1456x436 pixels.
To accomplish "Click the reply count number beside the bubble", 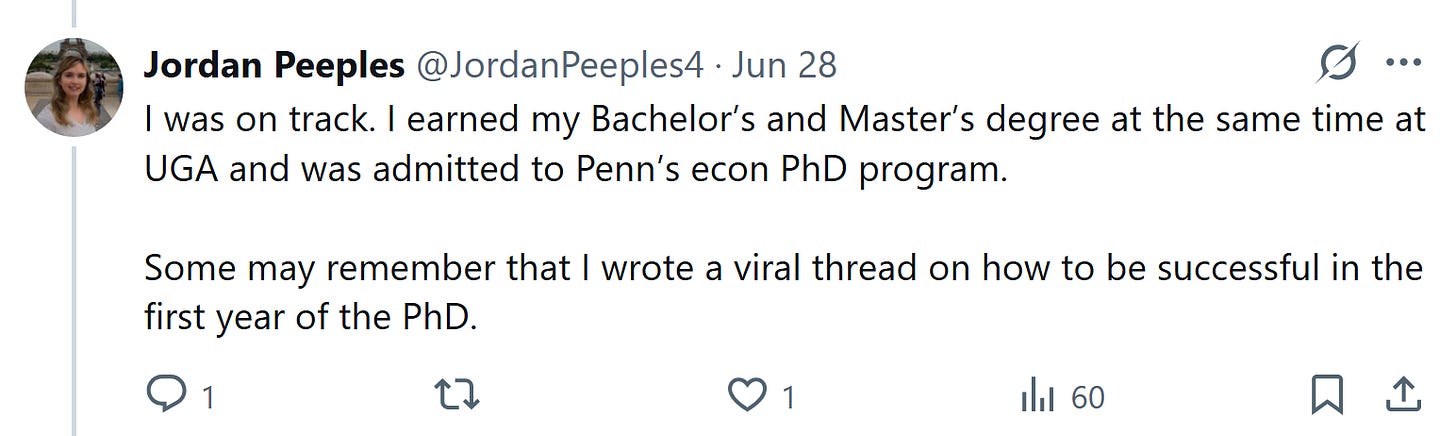I will (x=208, y=398).
